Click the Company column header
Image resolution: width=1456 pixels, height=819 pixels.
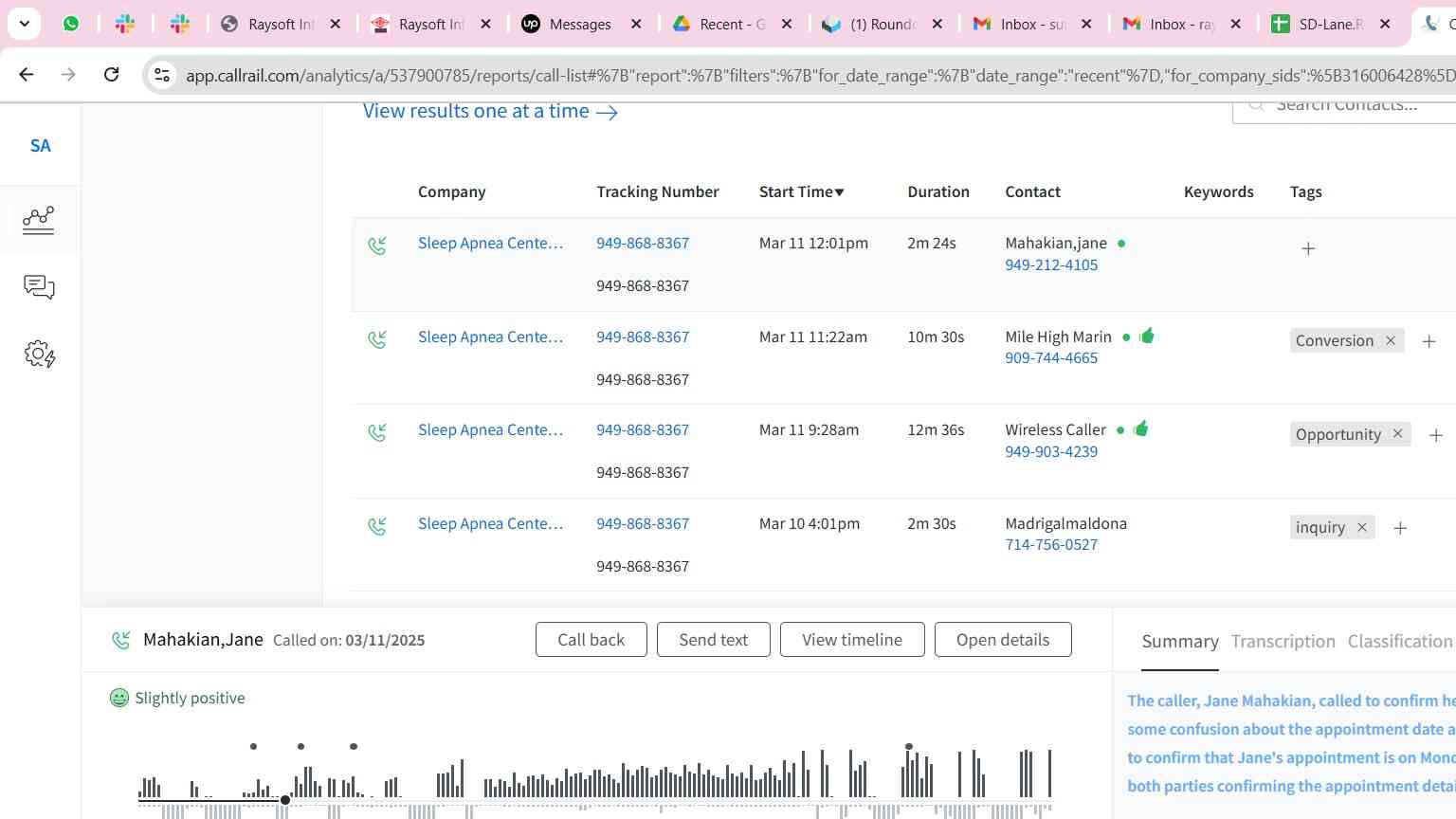point(451,191)
